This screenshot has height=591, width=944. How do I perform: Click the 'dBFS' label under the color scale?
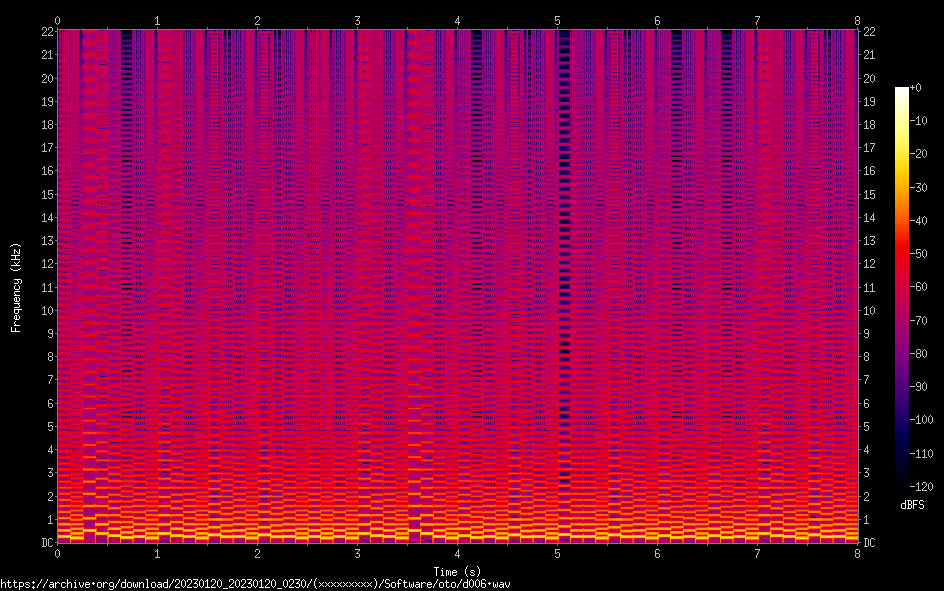point(911,505)
